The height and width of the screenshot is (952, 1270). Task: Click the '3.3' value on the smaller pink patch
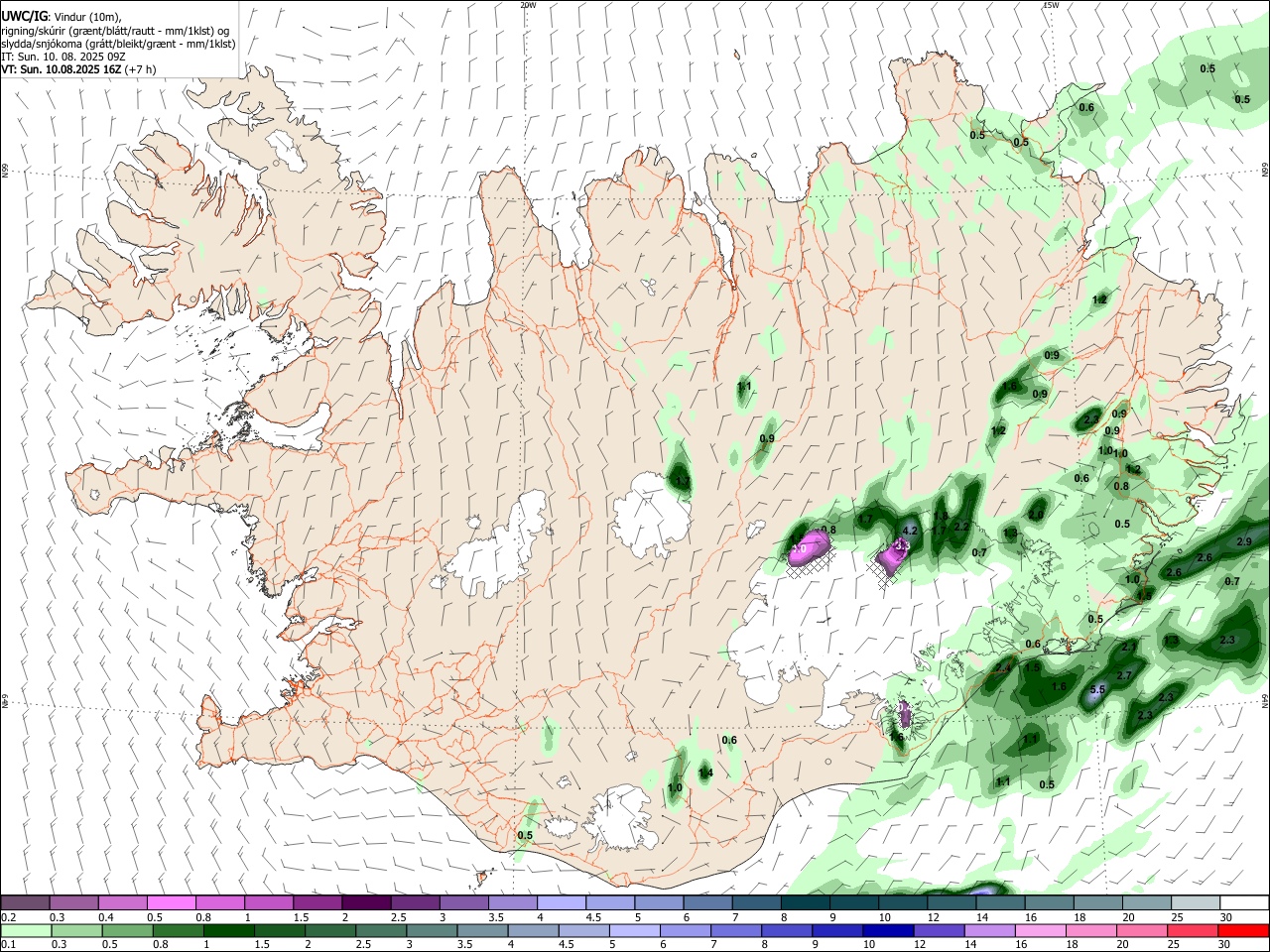click(902, 545)
